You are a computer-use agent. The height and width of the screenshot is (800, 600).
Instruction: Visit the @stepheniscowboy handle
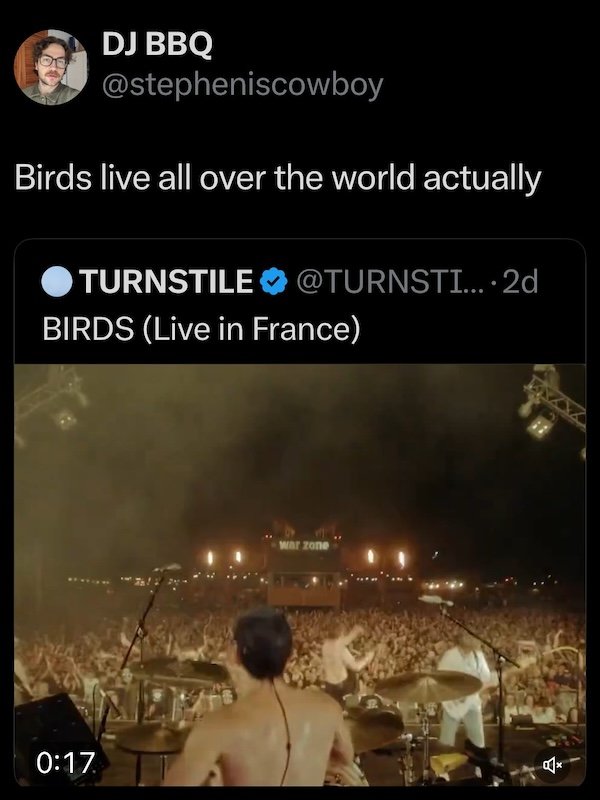[x=242, y=85]
